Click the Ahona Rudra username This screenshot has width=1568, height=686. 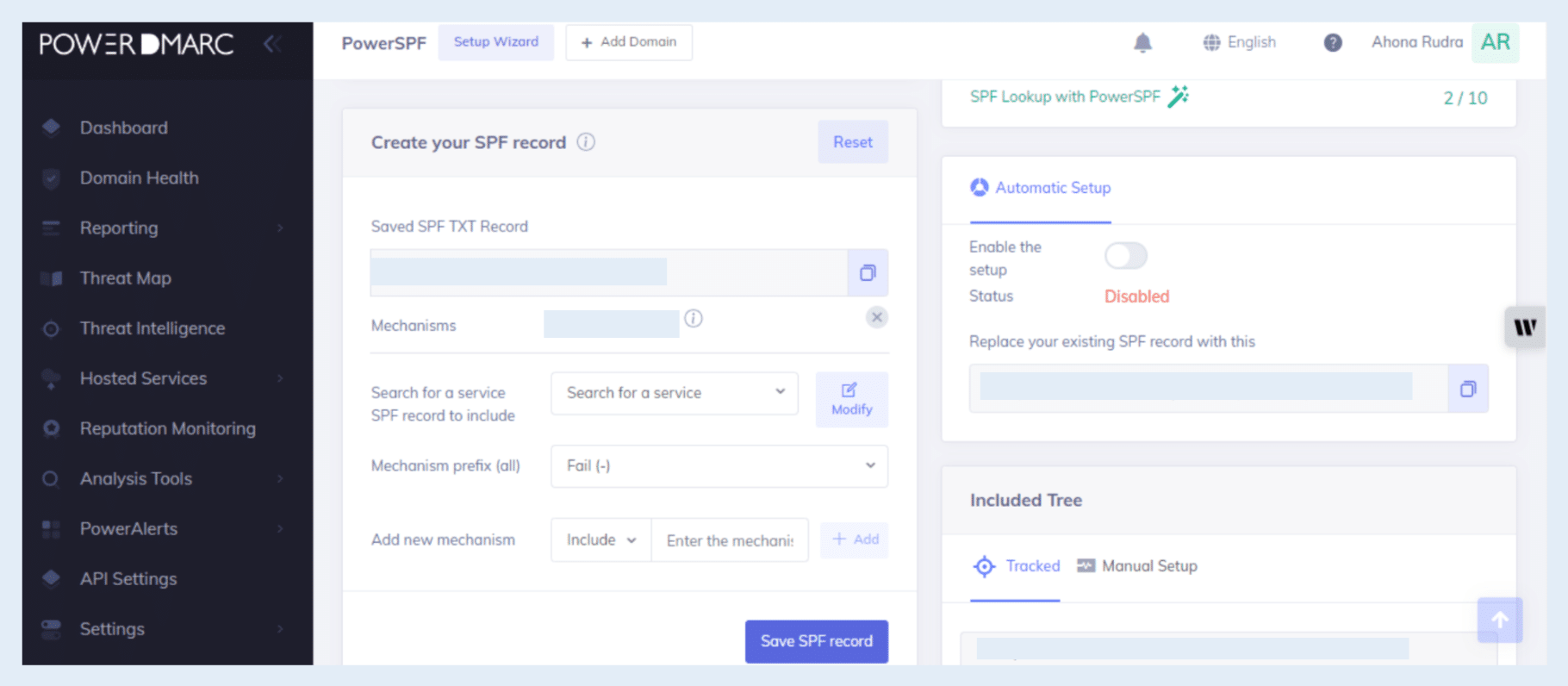click(1417, 42)
